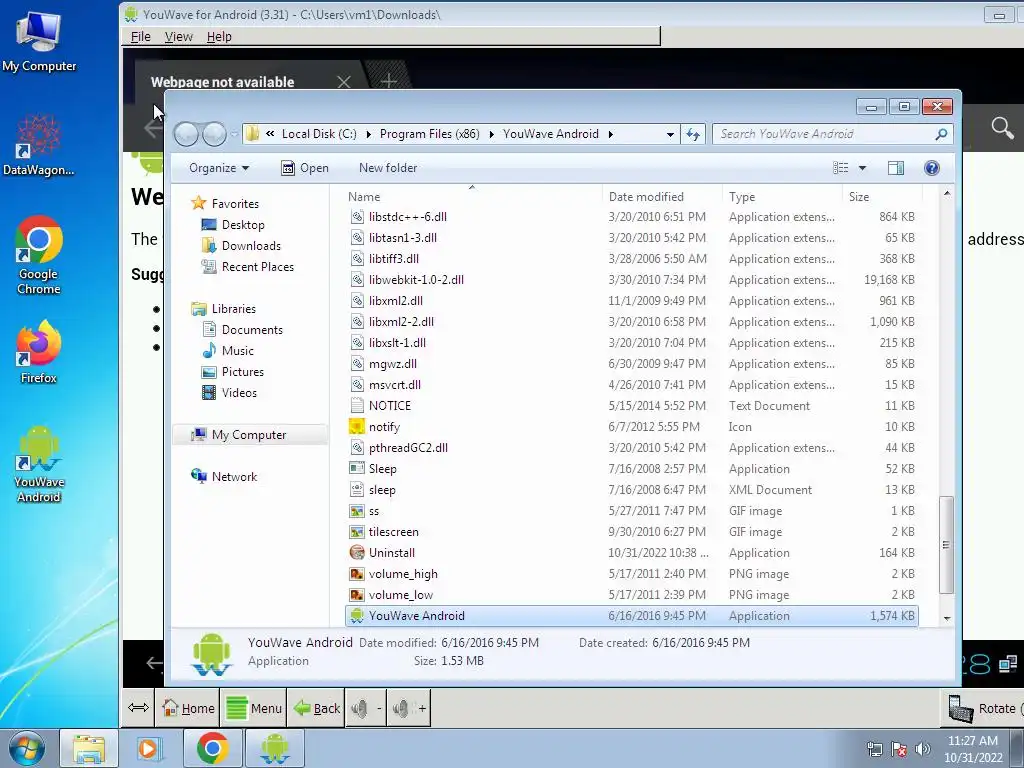The image size is (1024, 768).
Task: Click the New folder button
Action: pos(388,168)
